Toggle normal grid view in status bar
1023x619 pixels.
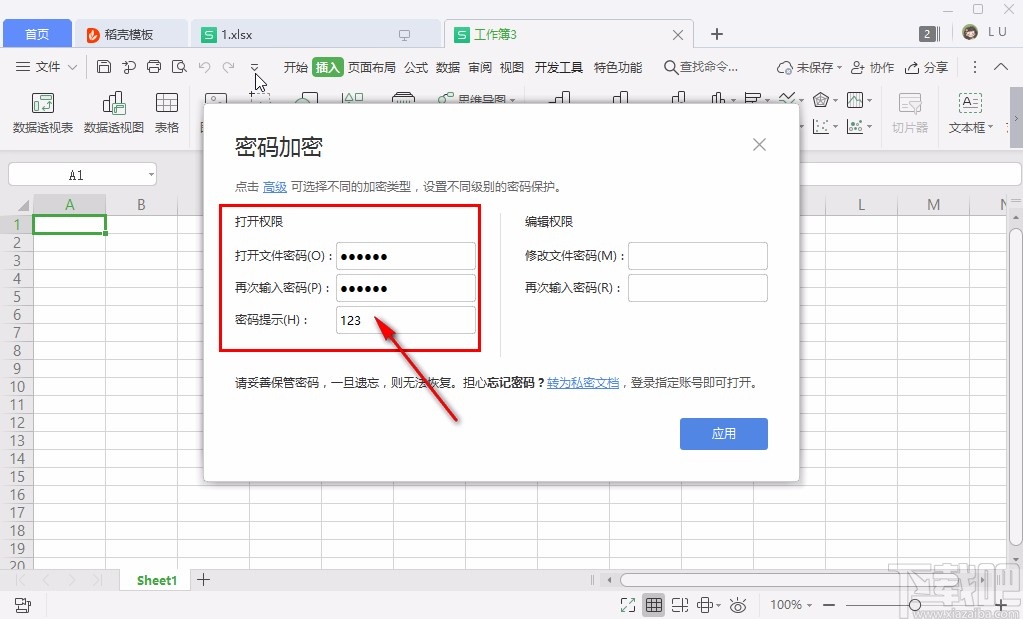[x=655, y=604]
